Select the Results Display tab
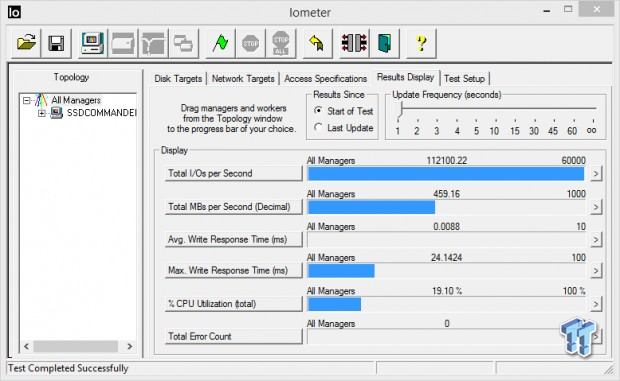 coord(405,77)
